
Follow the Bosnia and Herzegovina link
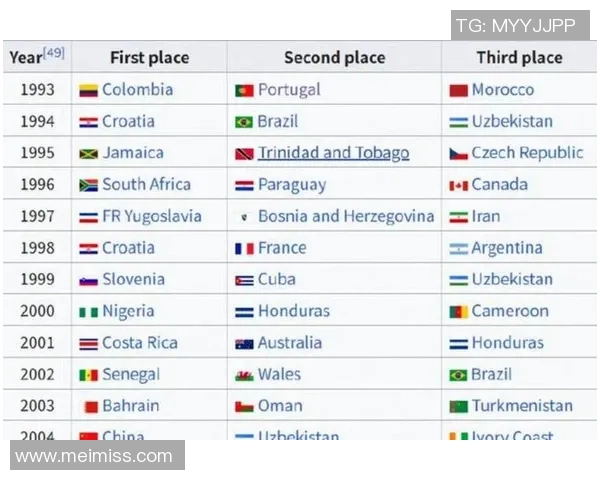tap(346, 216)
